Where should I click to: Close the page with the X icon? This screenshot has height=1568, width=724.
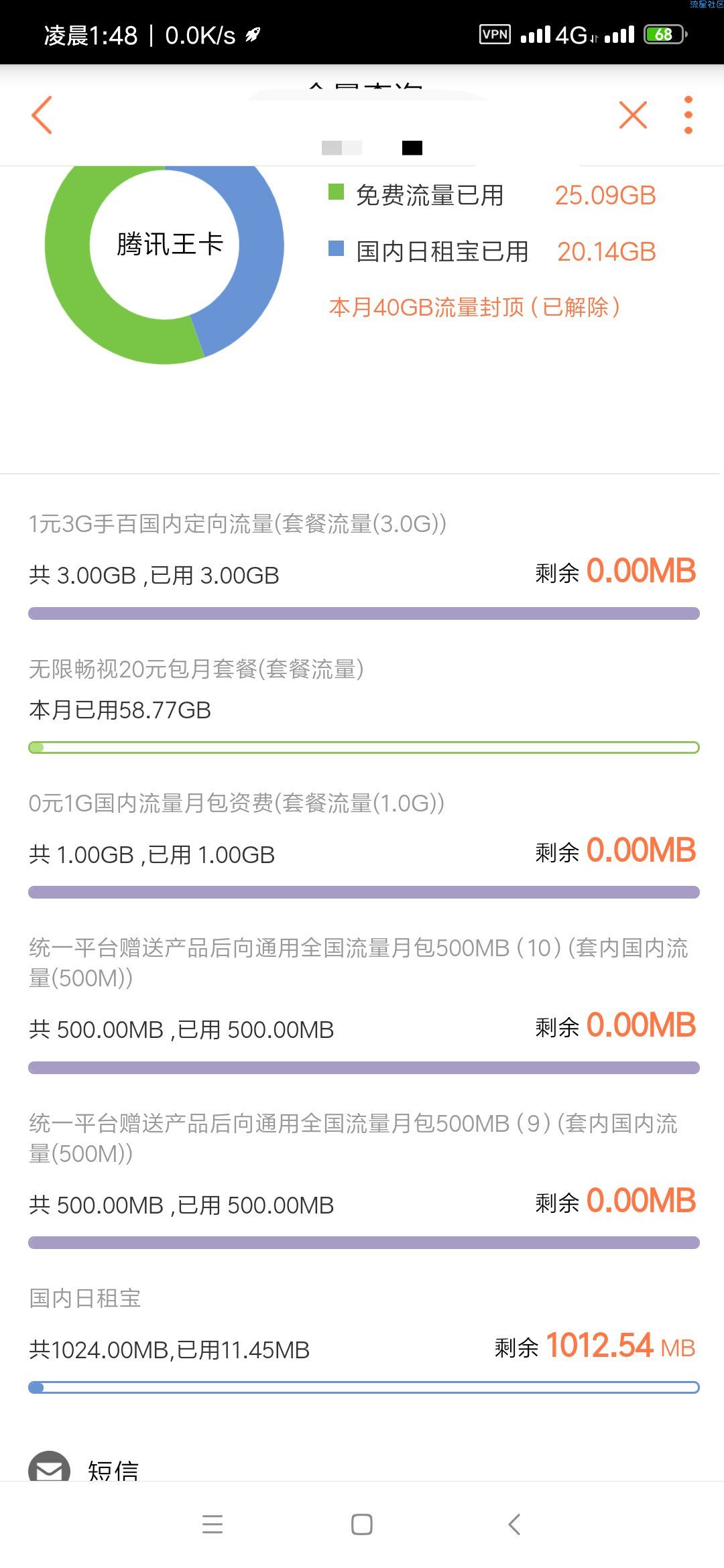pos(633,115)
